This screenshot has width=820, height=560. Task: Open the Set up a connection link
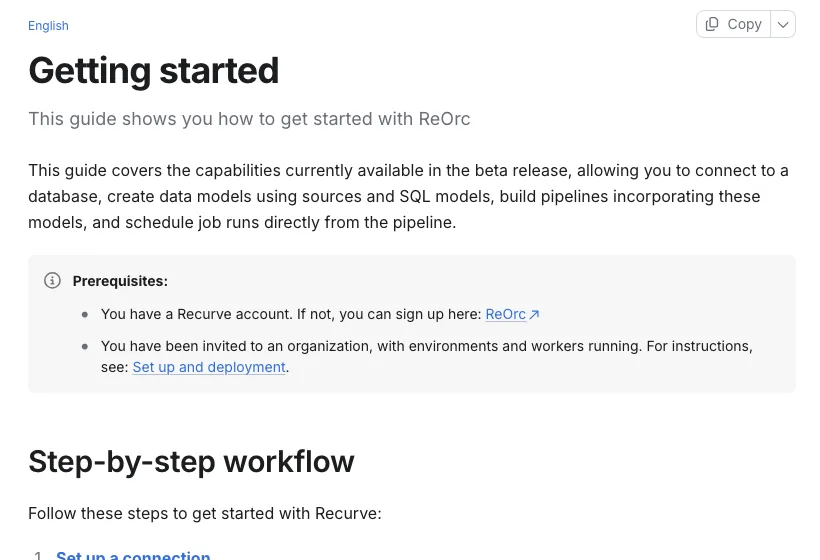click(x=133, y=555)
